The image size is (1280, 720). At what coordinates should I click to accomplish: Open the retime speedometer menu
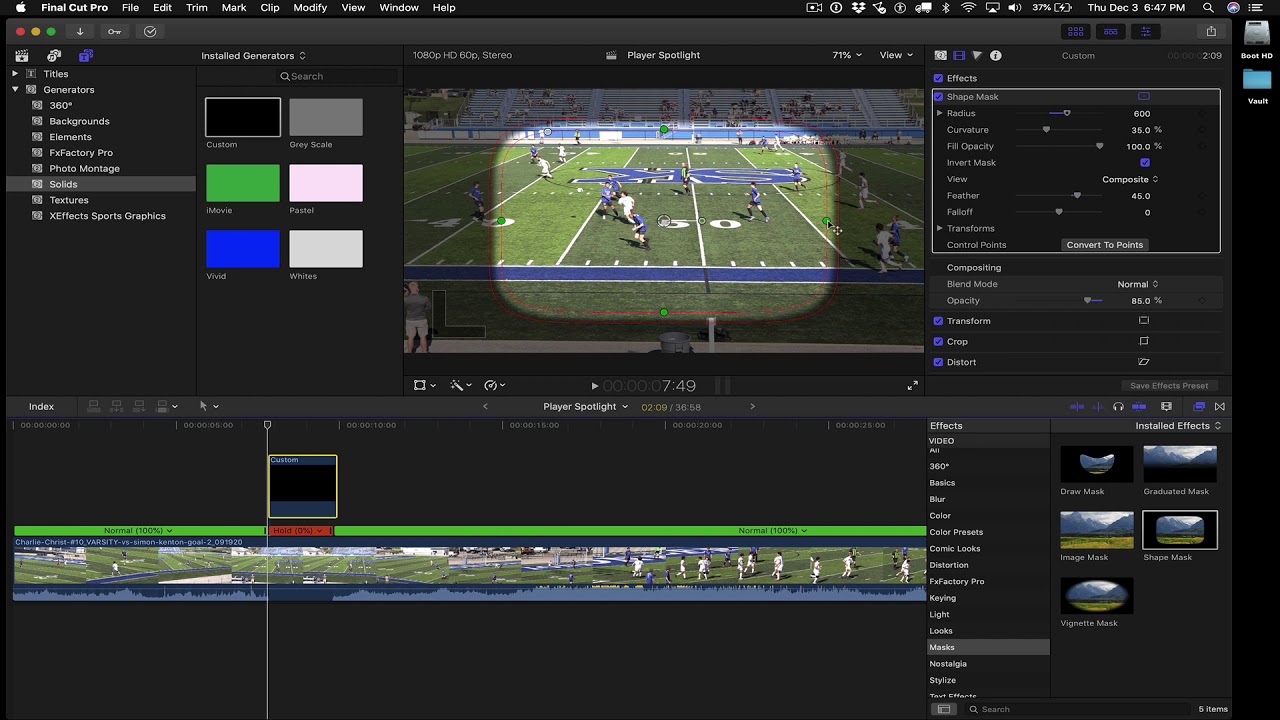494,385
